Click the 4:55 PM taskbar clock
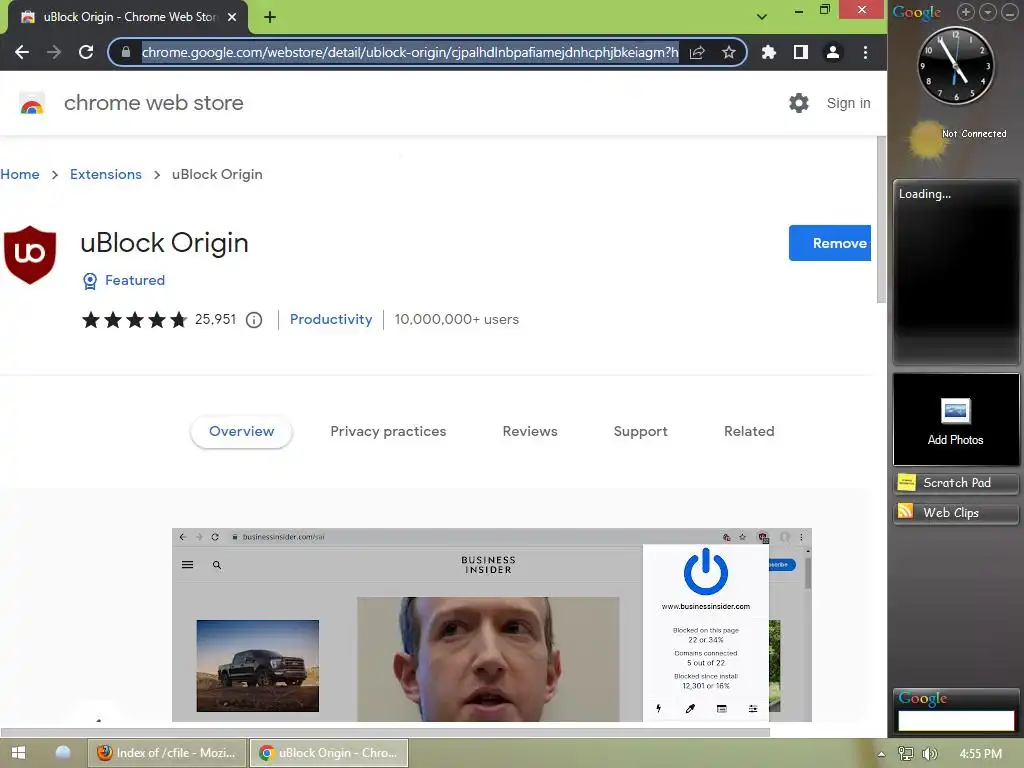1024x768 pixels. pos(980,754)
